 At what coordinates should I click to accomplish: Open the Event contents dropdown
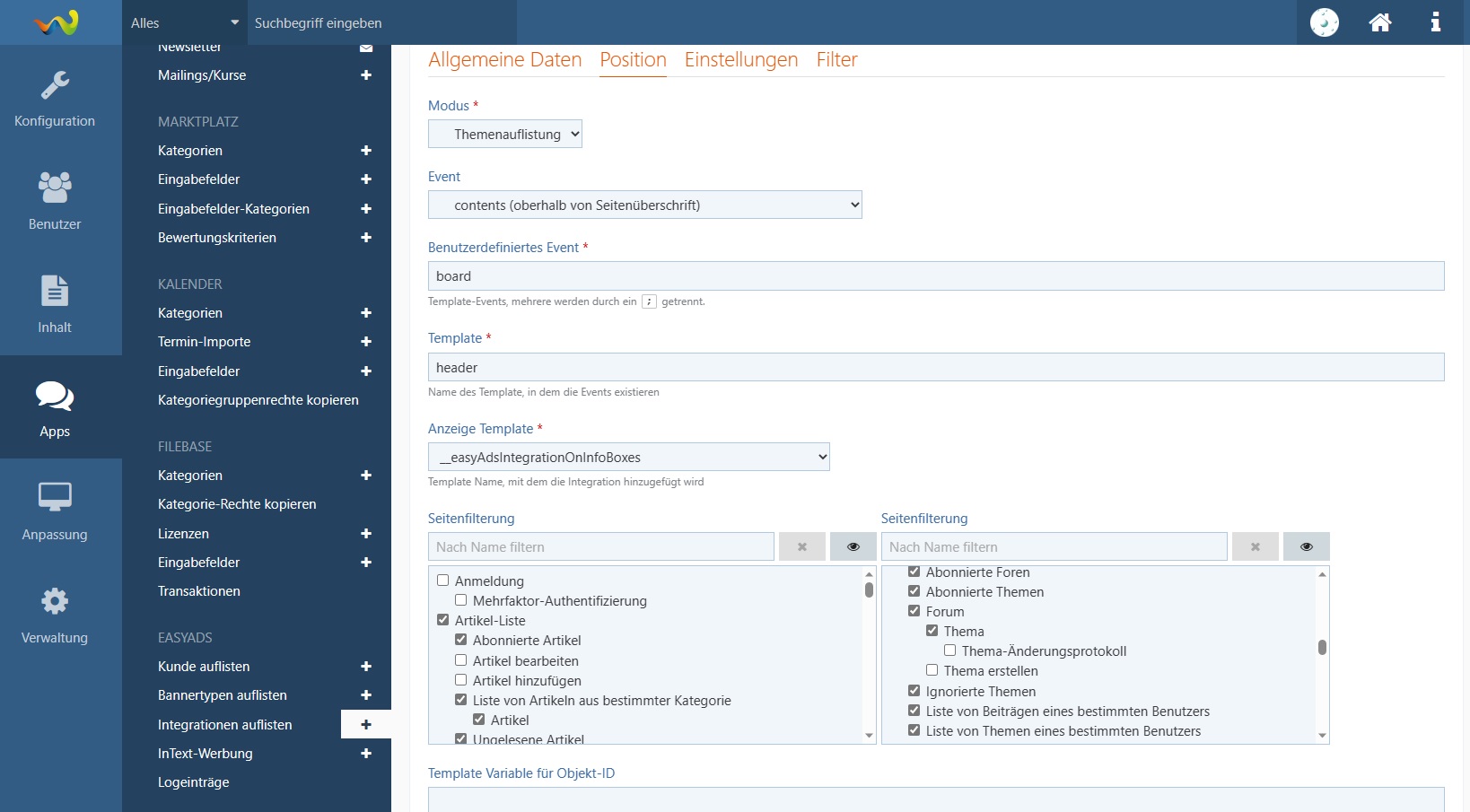(x=645, y=205)
